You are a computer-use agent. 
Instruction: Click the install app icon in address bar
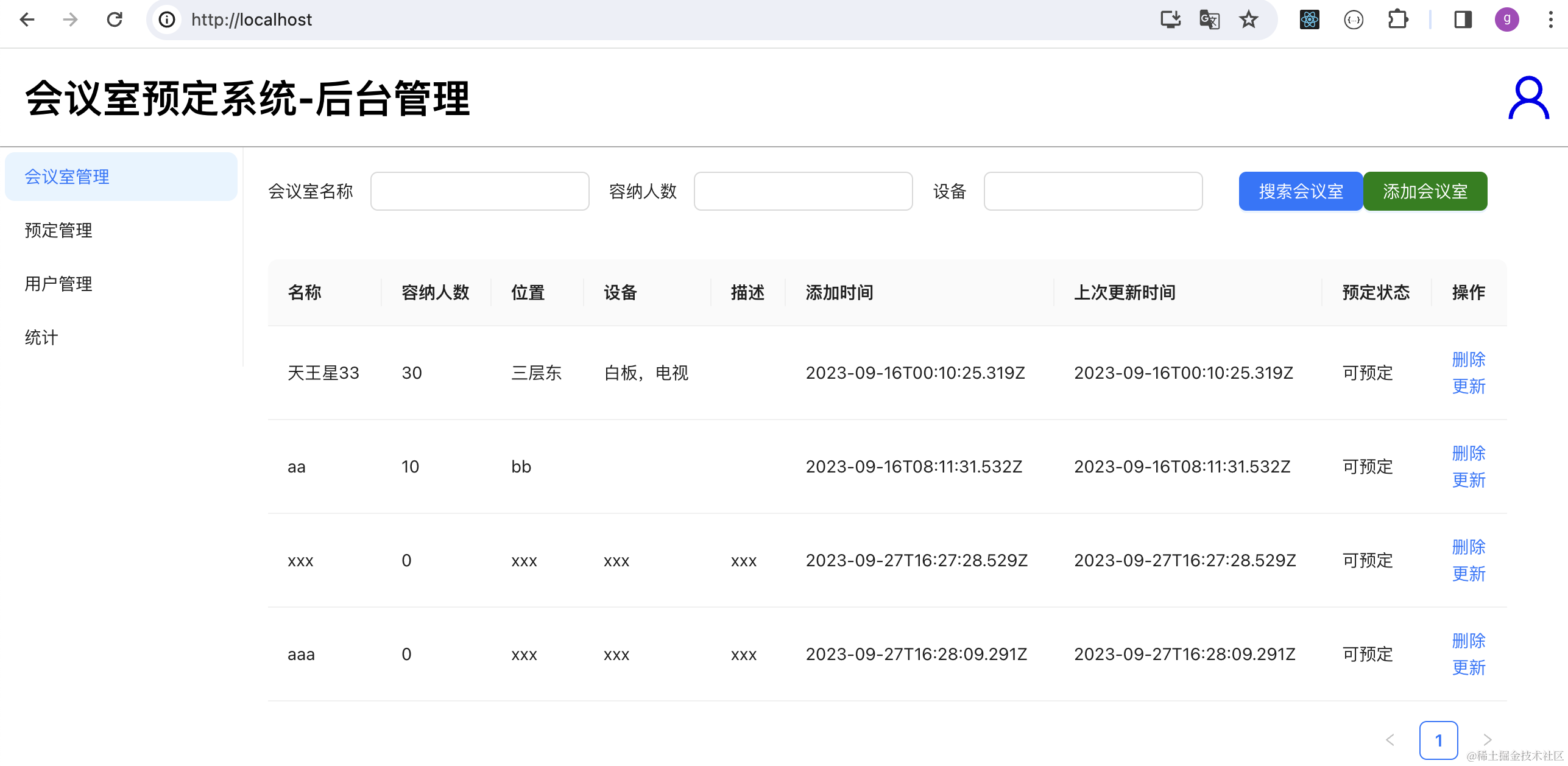(1170, 19)
